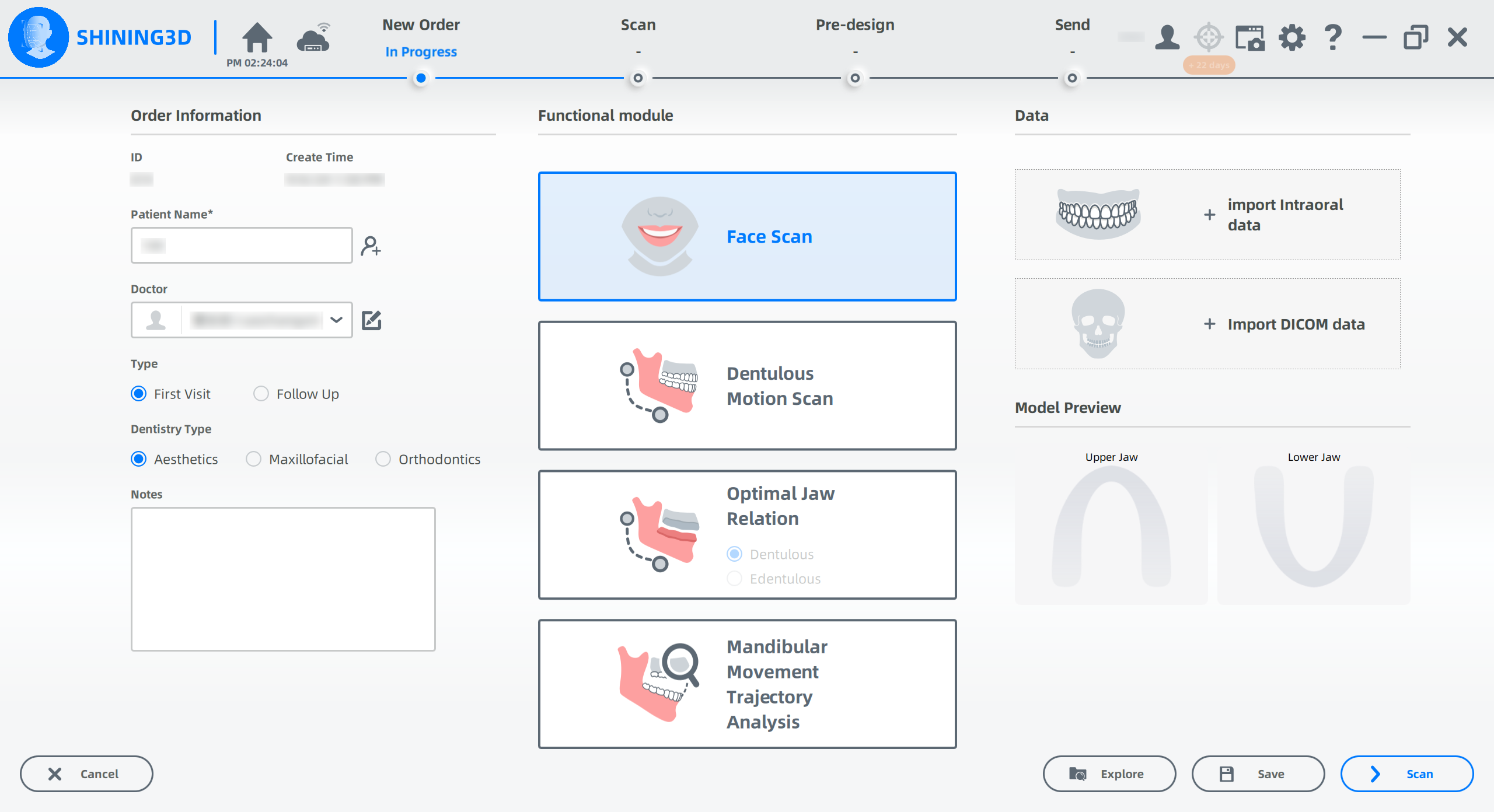This screenshot has width=1494, height=812.
Task: Select Mandibular Movement Trajectory Analysis module
Action: pyautogui.click(x=747, y=684)
